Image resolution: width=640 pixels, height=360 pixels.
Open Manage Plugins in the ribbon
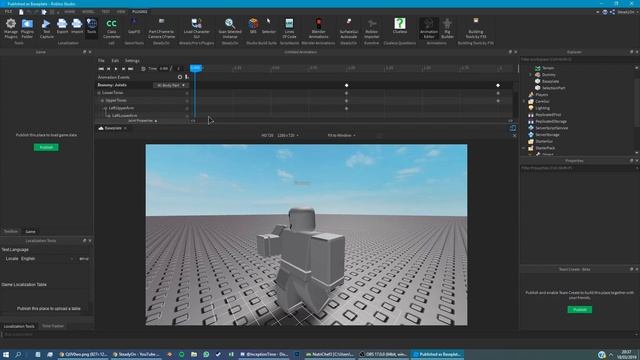11,28
